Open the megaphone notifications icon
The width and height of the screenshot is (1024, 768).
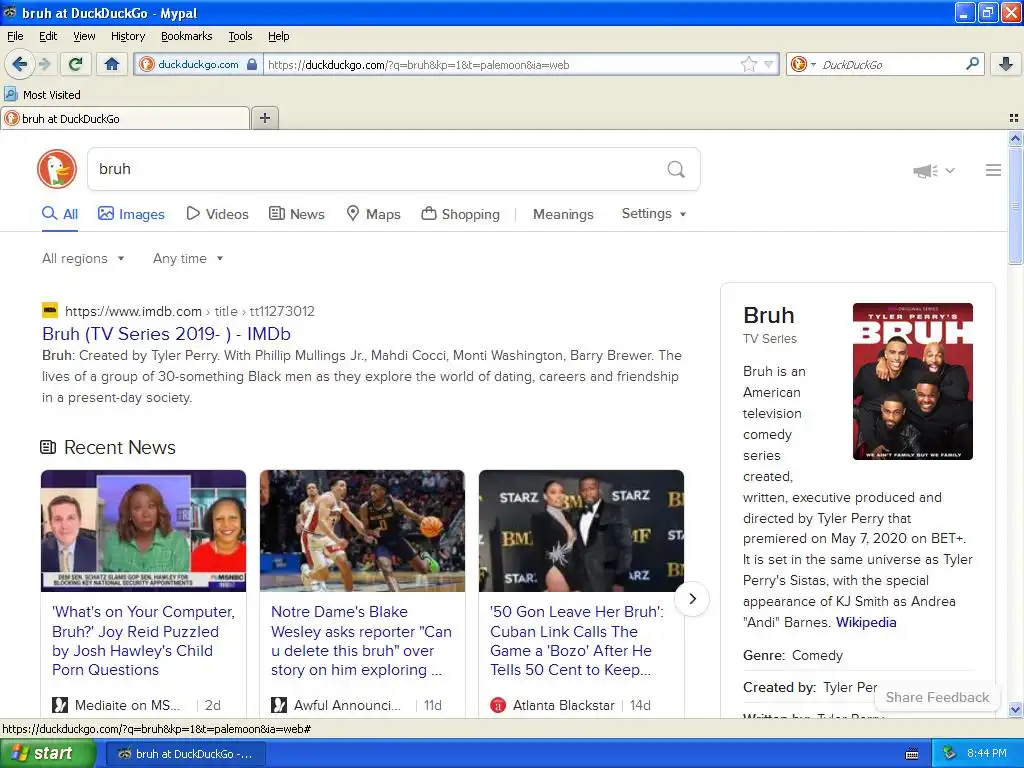coord(925,171)
